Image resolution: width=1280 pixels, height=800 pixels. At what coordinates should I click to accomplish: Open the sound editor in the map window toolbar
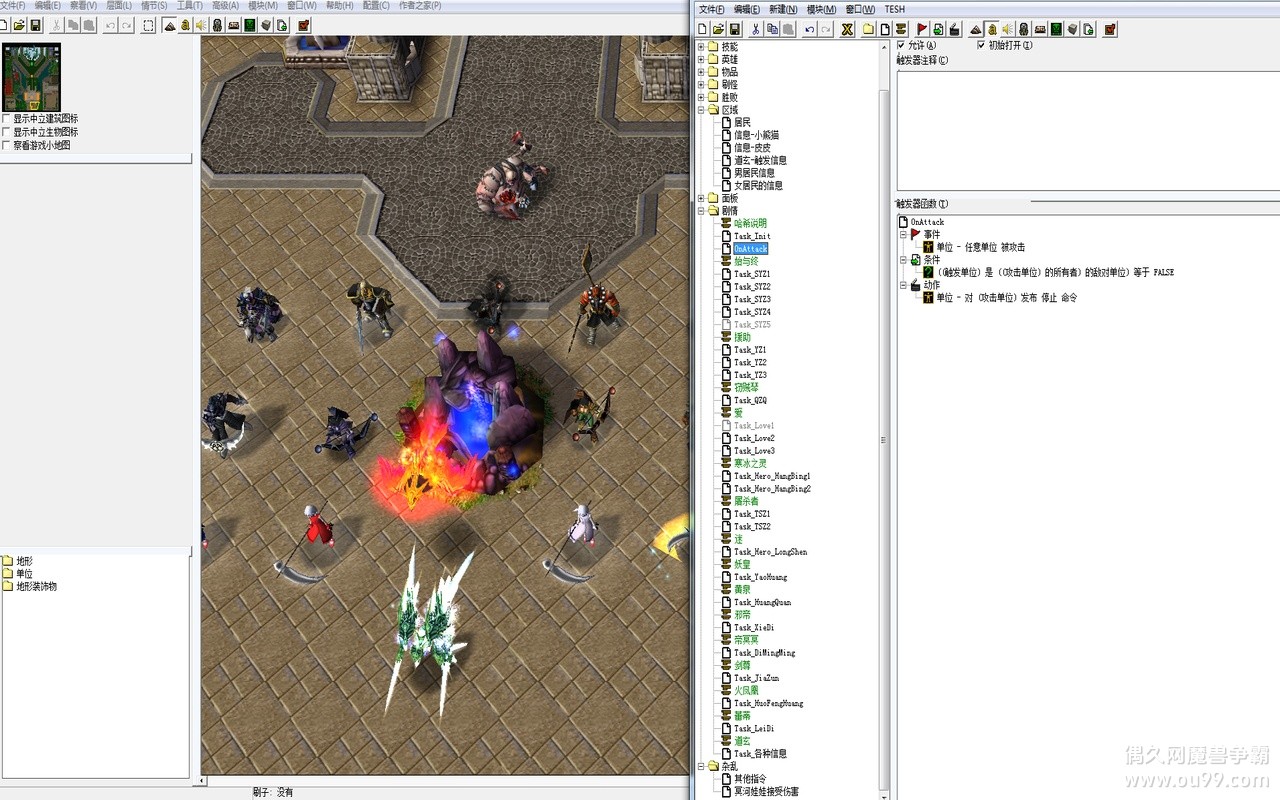201,25
